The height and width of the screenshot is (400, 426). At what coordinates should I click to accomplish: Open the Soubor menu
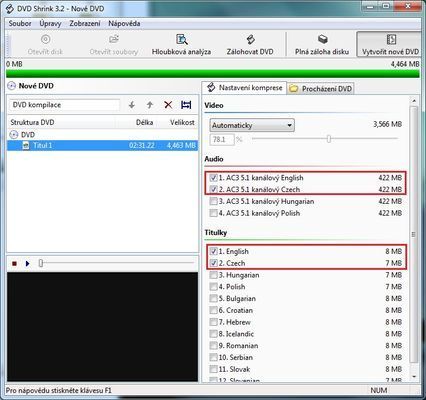tap(20, 24)
